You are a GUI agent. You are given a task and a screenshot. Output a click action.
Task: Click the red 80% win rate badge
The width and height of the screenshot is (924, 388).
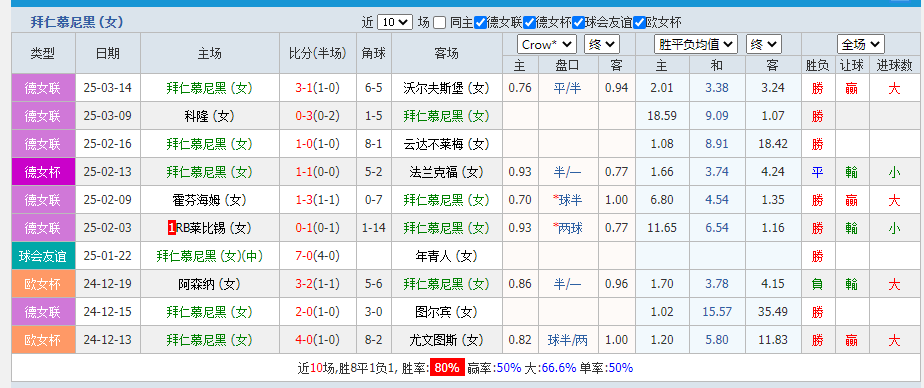click(x=447, y=368)
